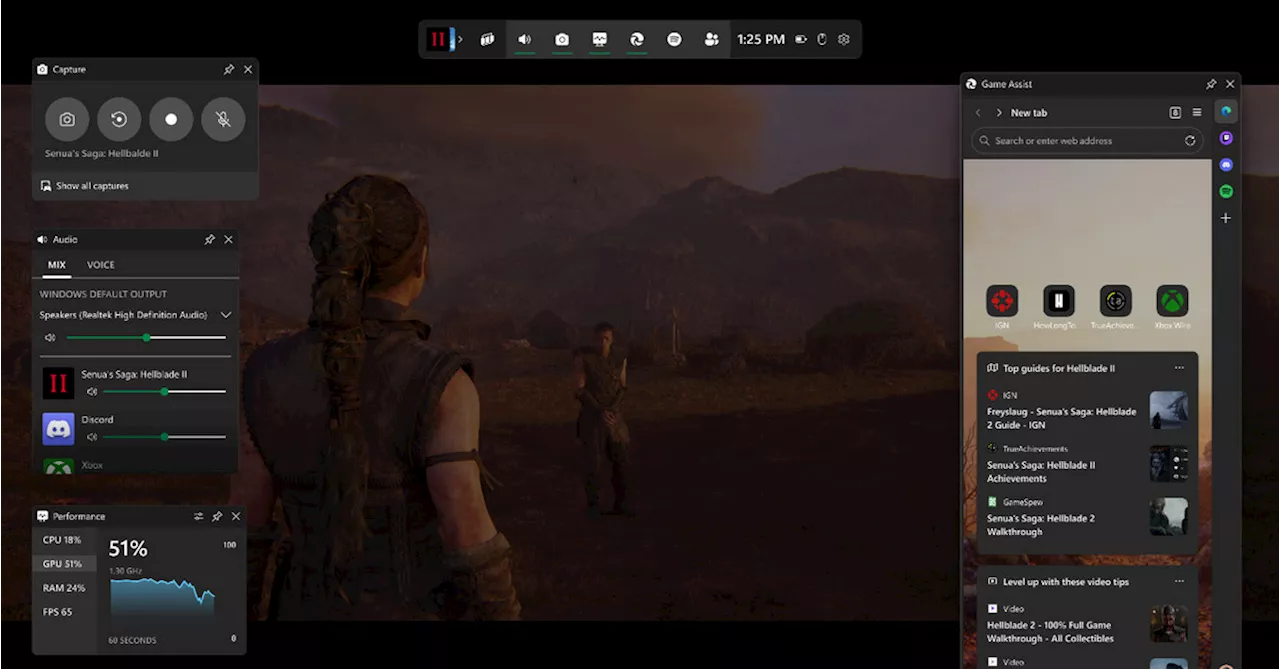Image resolution: width=1280 pixels, height=669 pixels.
Task: Adjust the Discord volume slider
Action: click(165, 437)
